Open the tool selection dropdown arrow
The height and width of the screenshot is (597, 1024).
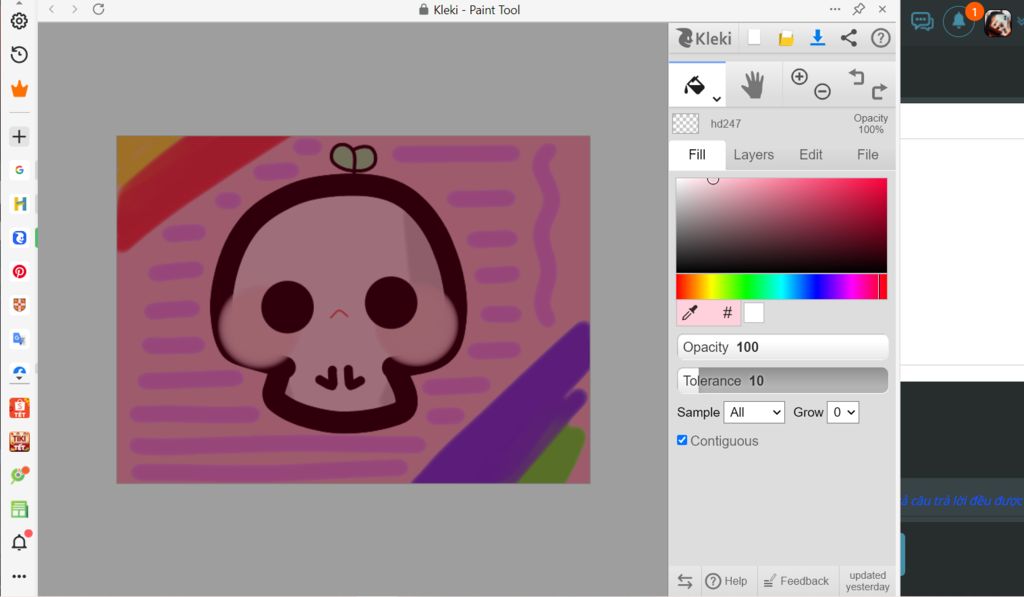pyautogui.click(x=716, y=99)
